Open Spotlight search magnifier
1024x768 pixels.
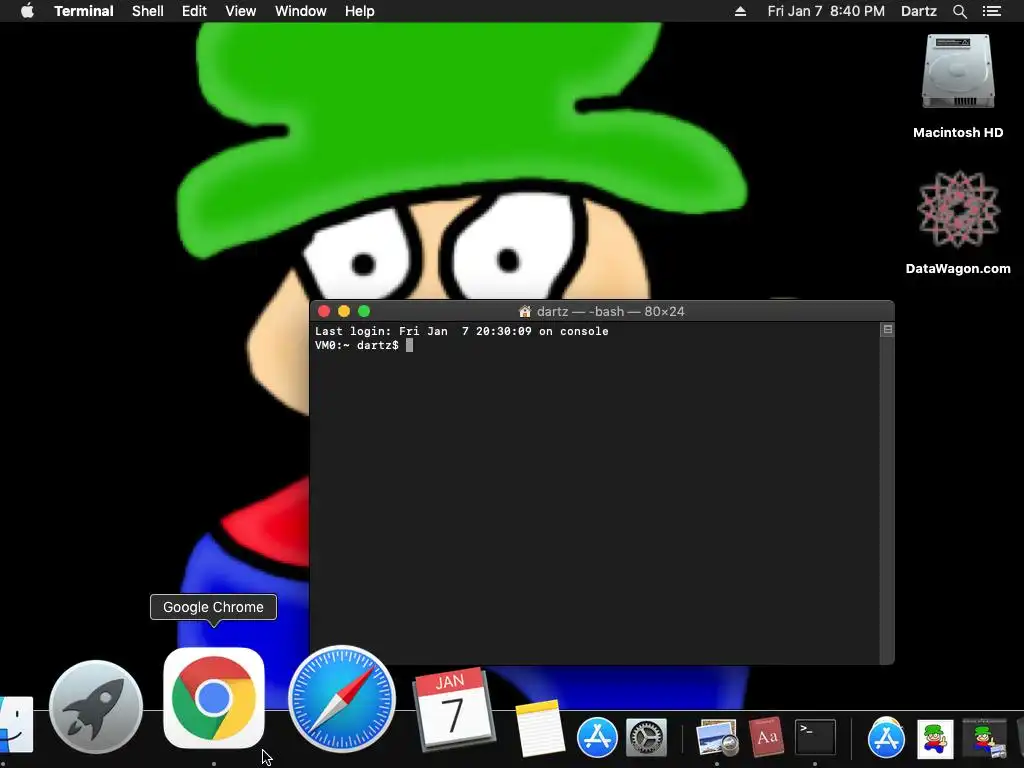tap(959, 11)
